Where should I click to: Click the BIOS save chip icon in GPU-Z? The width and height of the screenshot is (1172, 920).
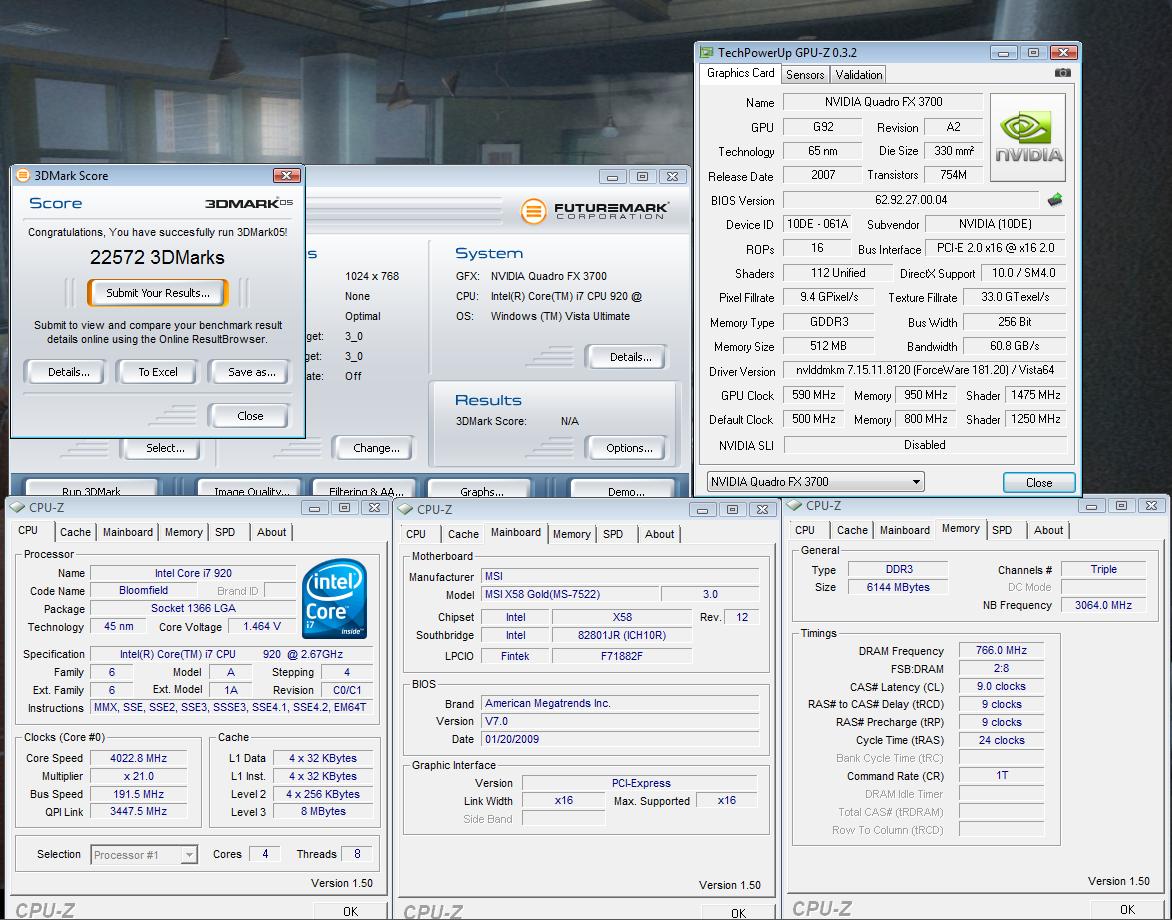coord(1055,200)
